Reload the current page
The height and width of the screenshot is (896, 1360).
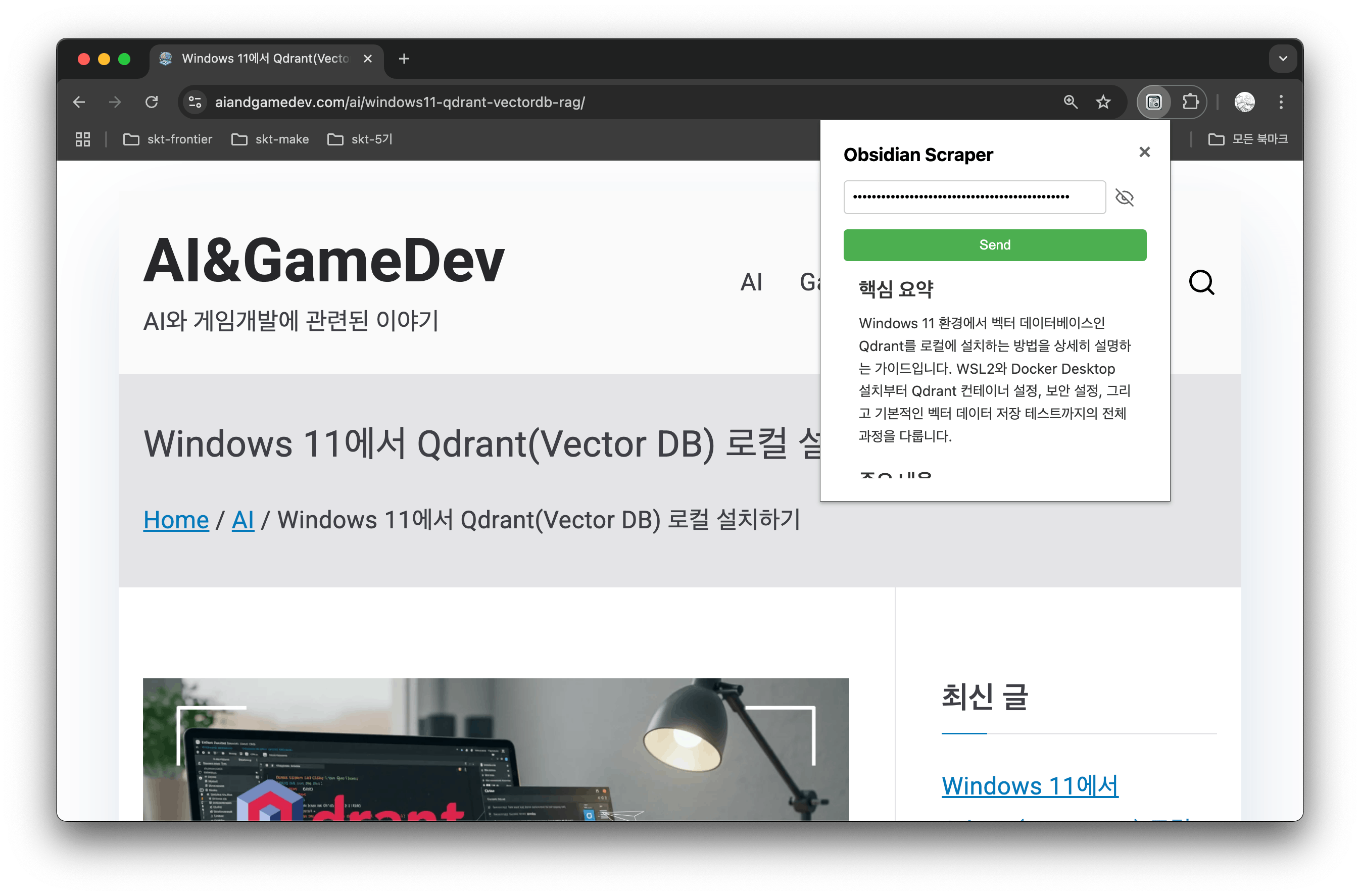(152, 103)
